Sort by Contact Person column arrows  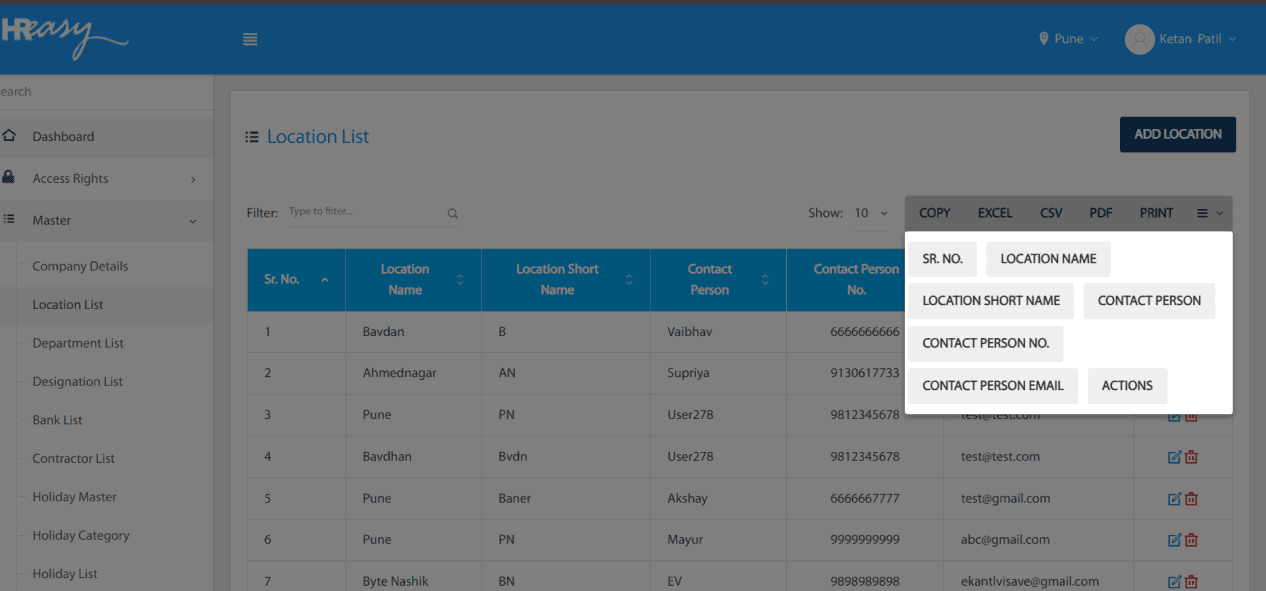pos(765,280)
